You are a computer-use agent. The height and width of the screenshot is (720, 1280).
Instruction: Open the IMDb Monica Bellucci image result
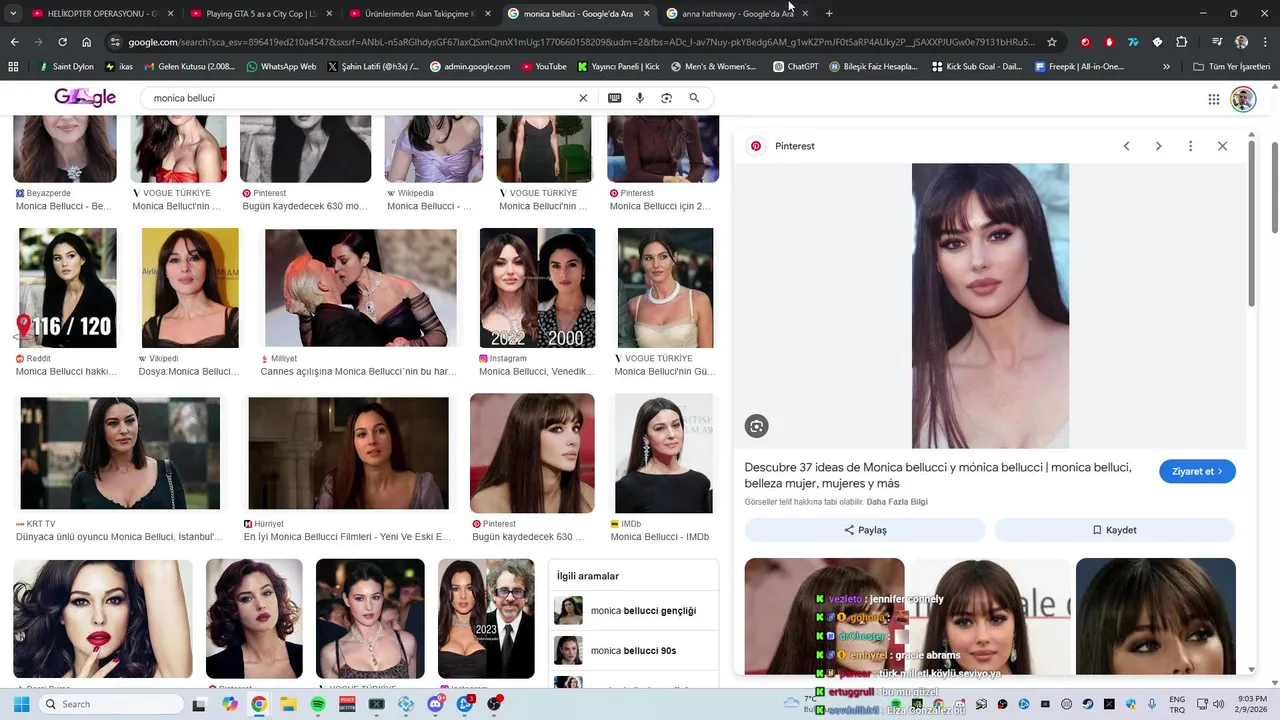pos(664,453)
